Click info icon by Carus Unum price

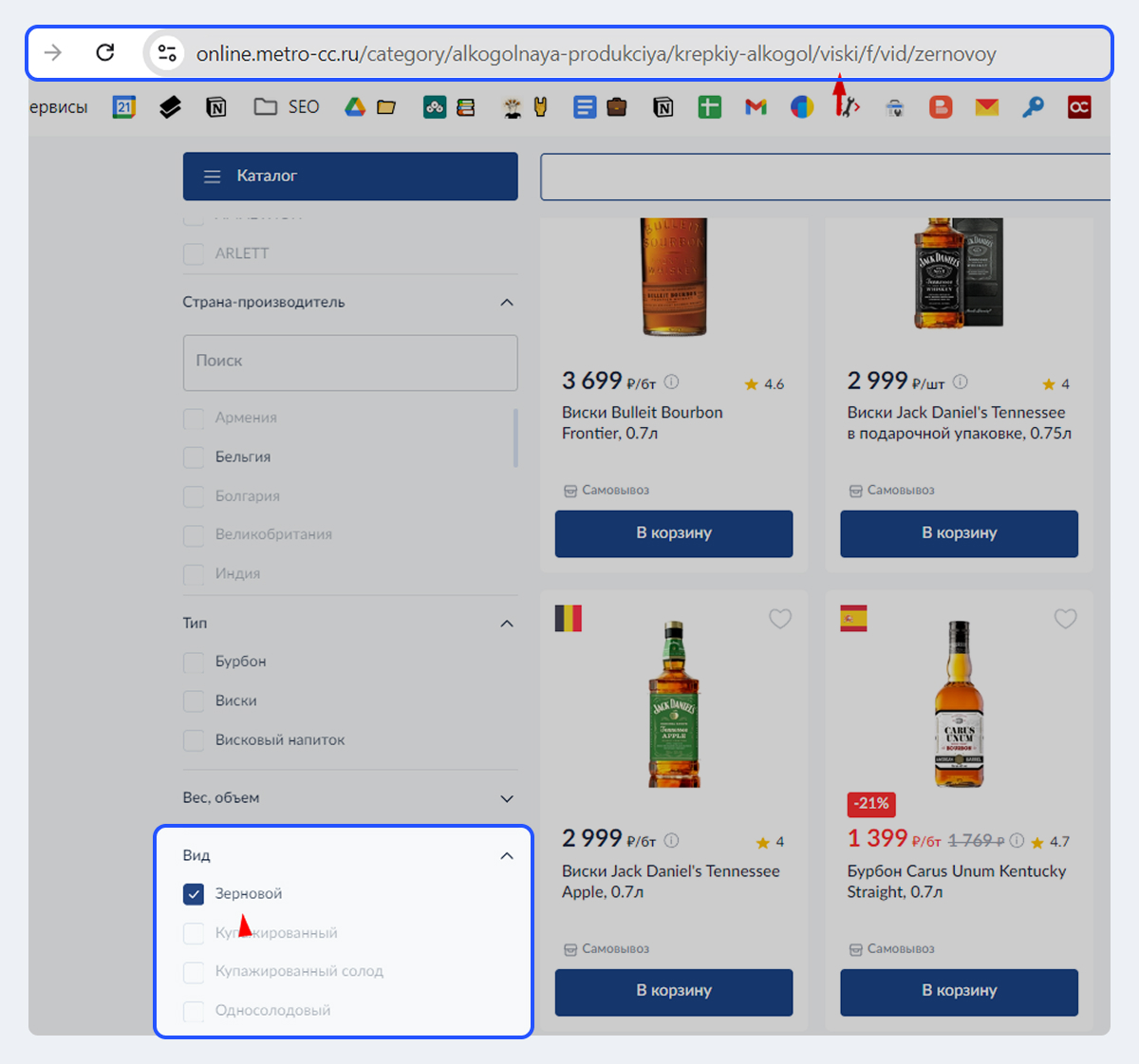pyautogui.click(x=1017, y=840)
